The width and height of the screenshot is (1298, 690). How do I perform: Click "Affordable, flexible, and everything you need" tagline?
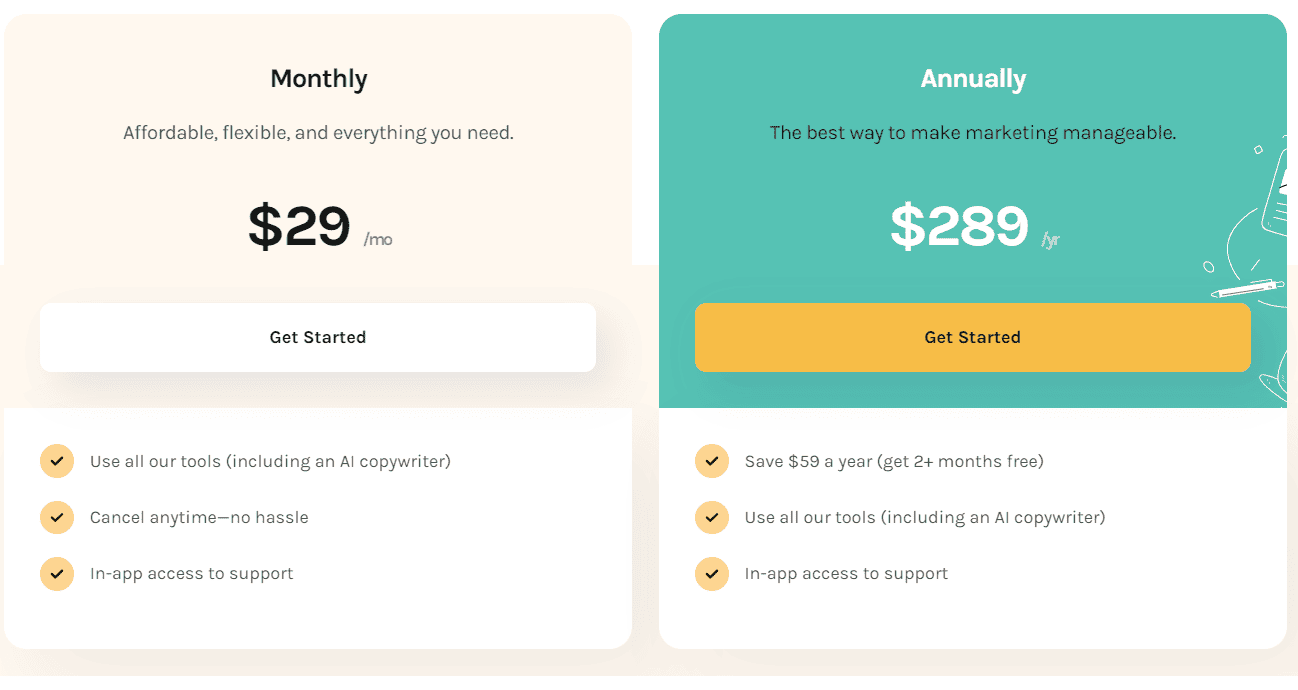pyautogui.click(x=318, y=131)
